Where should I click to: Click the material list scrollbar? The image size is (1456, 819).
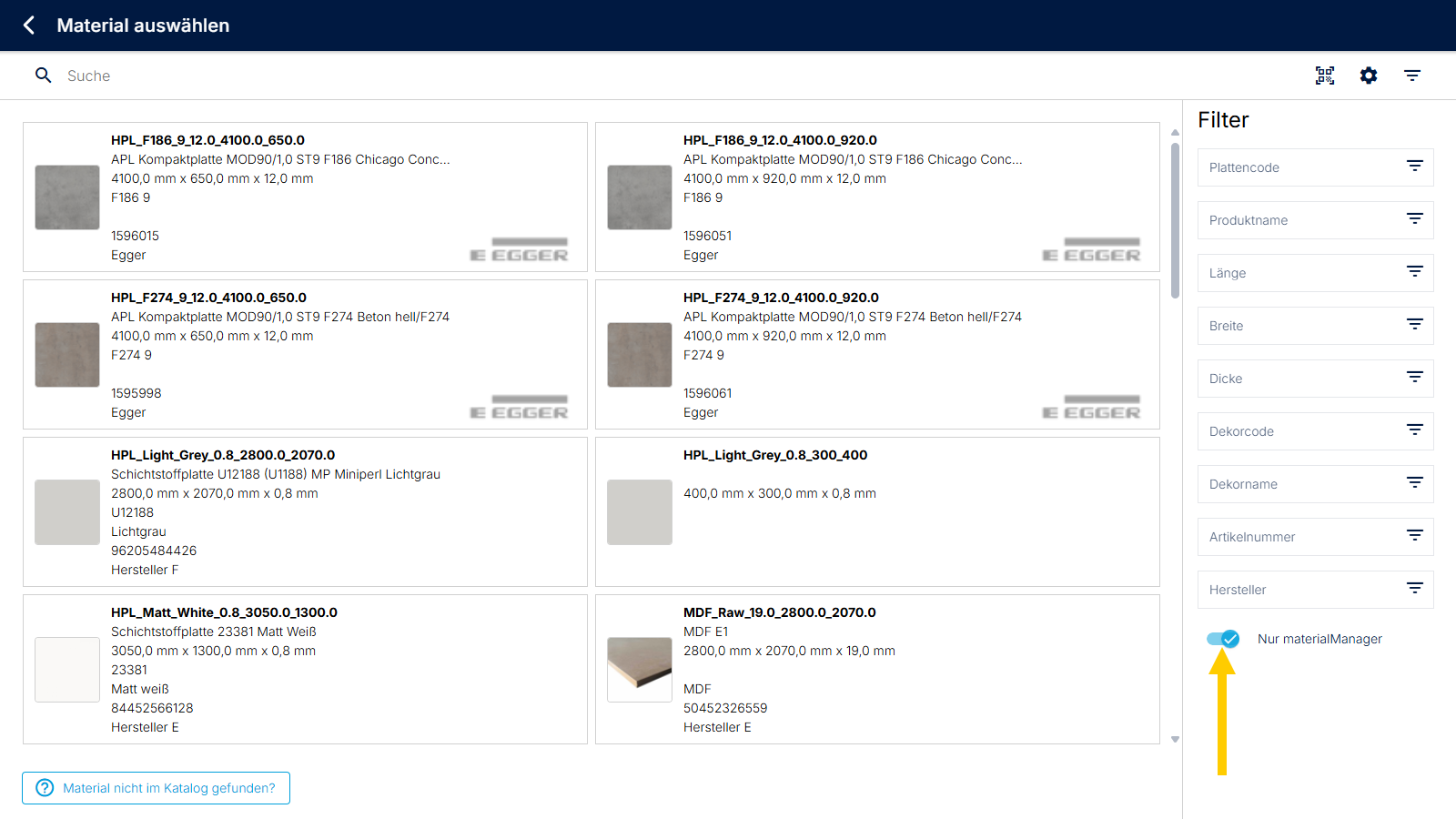click(1175, 221)
